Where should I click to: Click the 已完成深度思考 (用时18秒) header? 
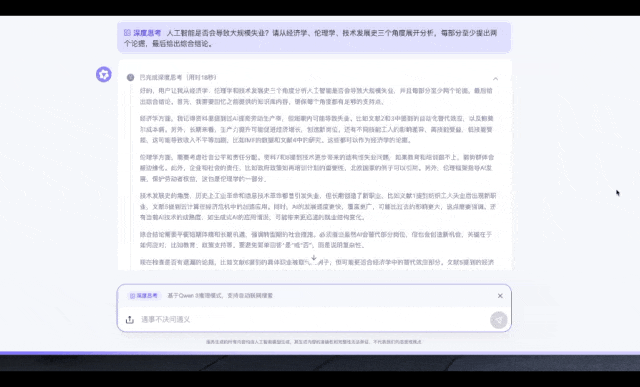pyautogui.click(x=178, y=77)
